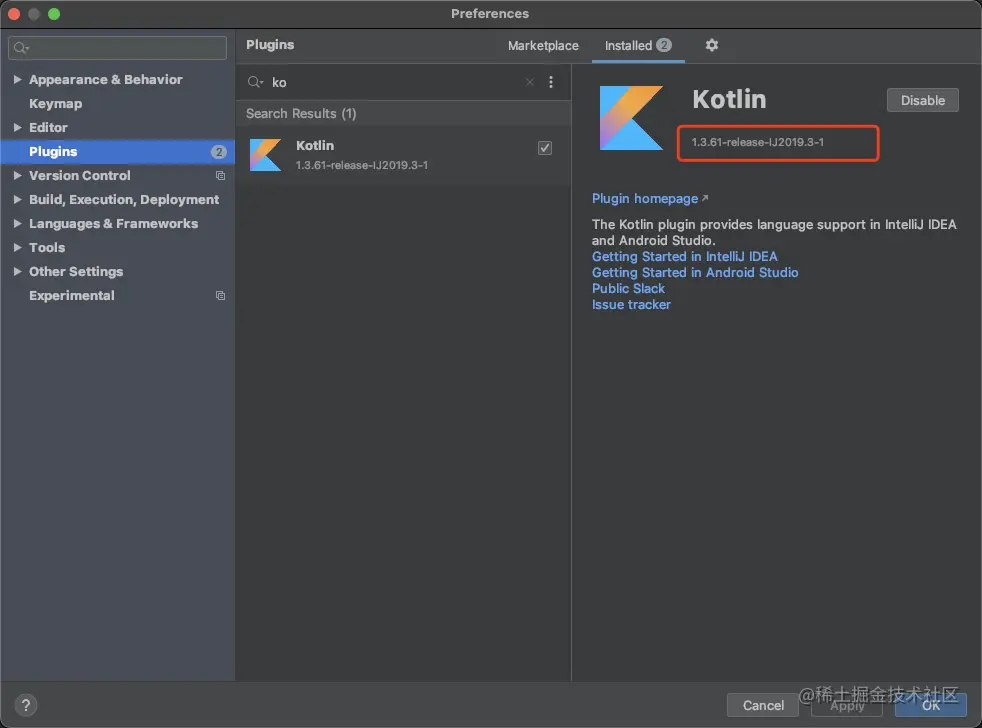
Task: Confirm preferences with the OK button
Action: click(x=931, y=705)
